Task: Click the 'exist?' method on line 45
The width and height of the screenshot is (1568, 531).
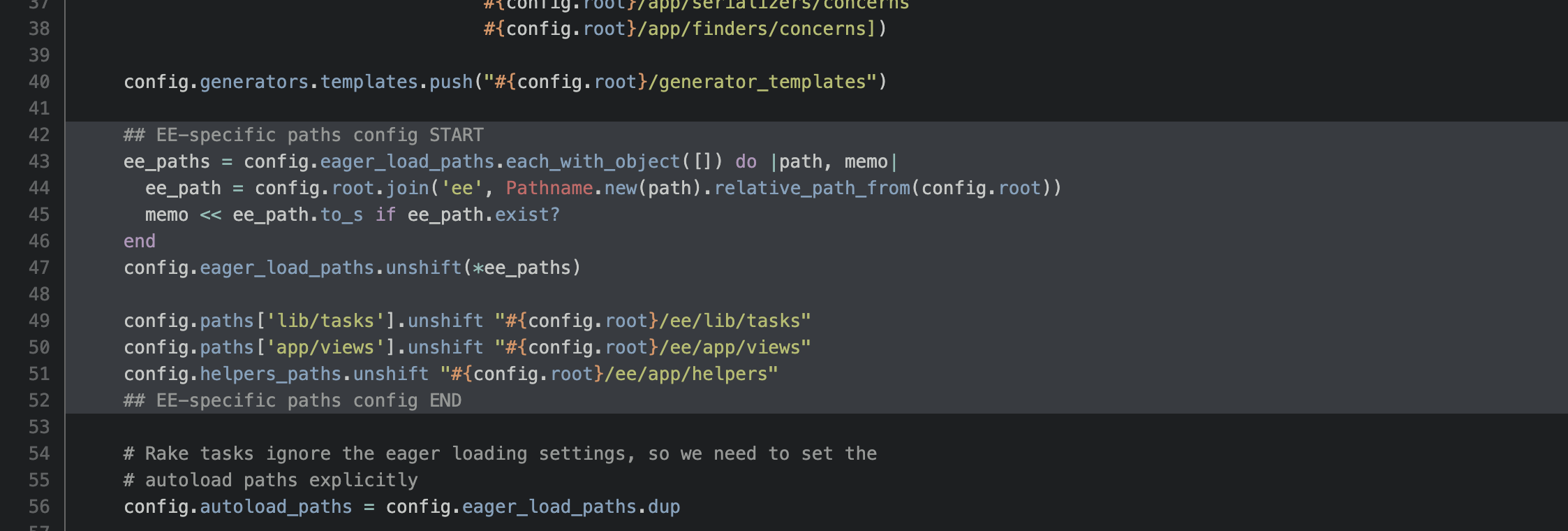Action: (527, 214)
